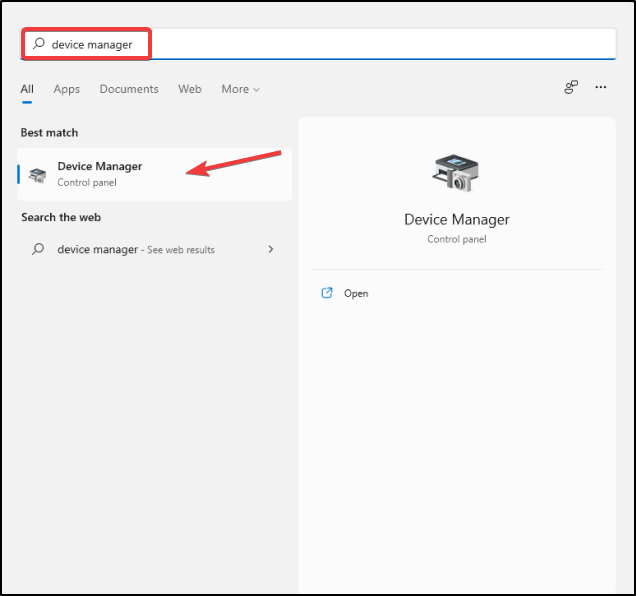Open Device Manager Best match result

click(x=155, y=174)
